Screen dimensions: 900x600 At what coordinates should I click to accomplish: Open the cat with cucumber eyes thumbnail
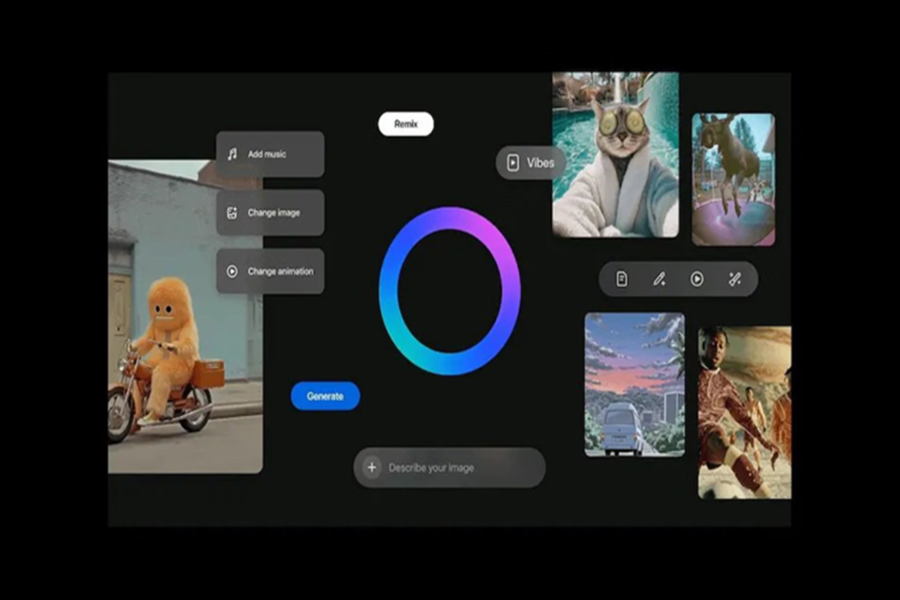pyautogui.click(x=615, y=155)
